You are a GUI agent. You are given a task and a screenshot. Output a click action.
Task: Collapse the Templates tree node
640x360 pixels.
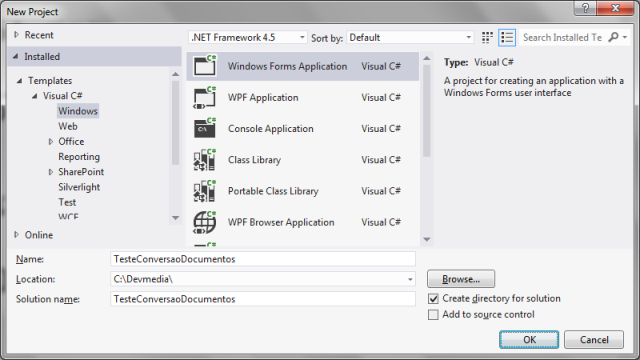click(19, 81)
